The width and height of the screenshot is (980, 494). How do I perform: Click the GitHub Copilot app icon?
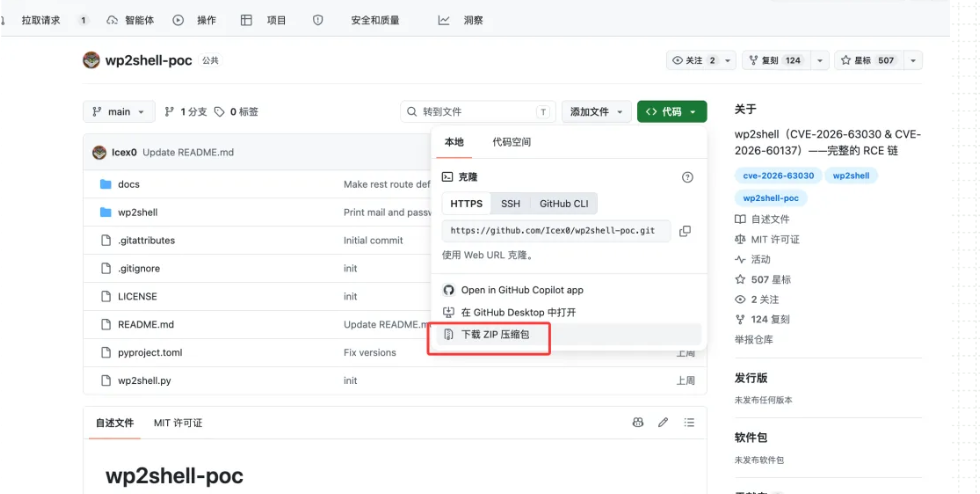click(x=448, y=290)
